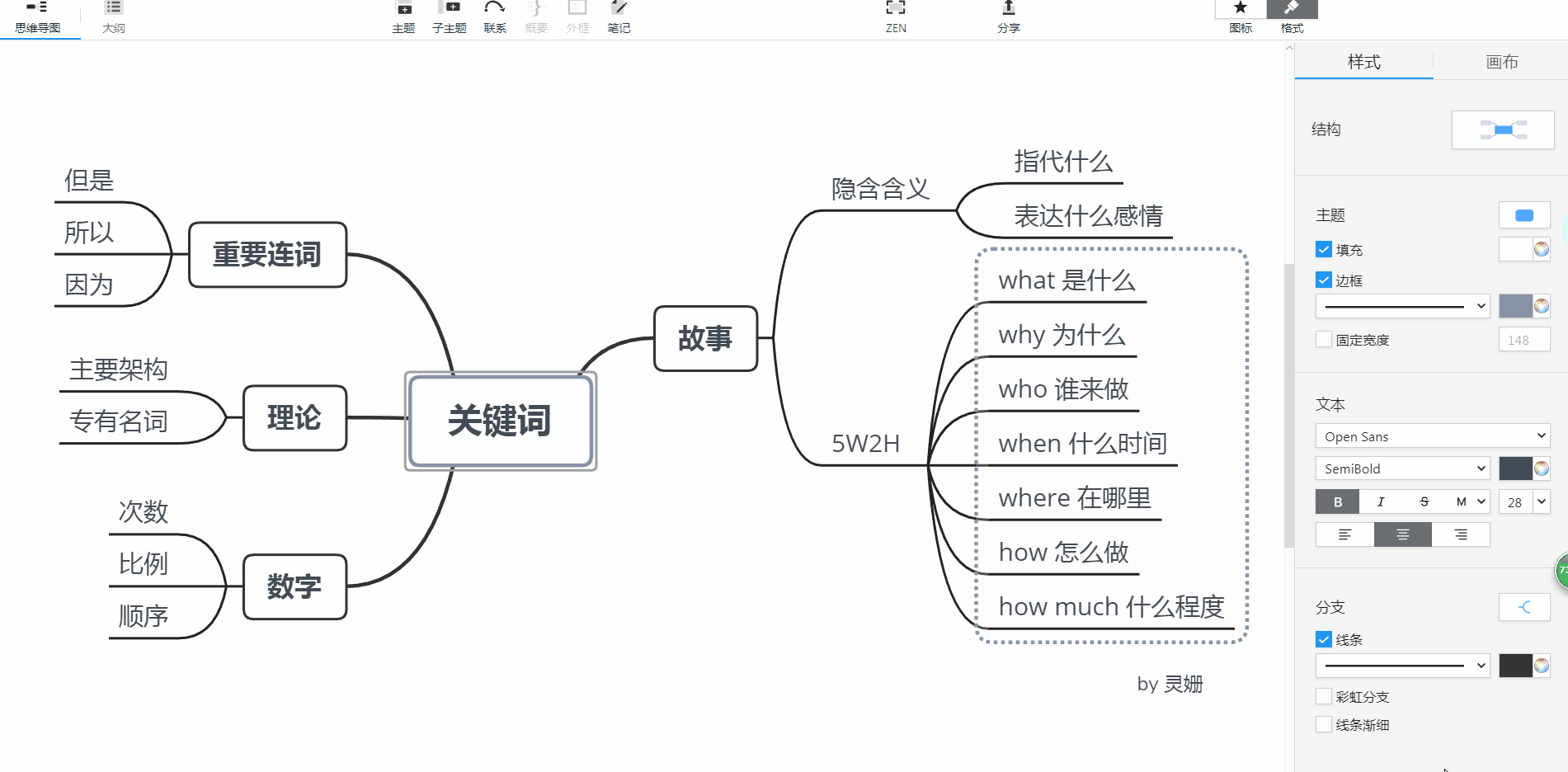Open the SemiBold font weight dropdown
1568x772 pixels.
(x=1401, y=468)
